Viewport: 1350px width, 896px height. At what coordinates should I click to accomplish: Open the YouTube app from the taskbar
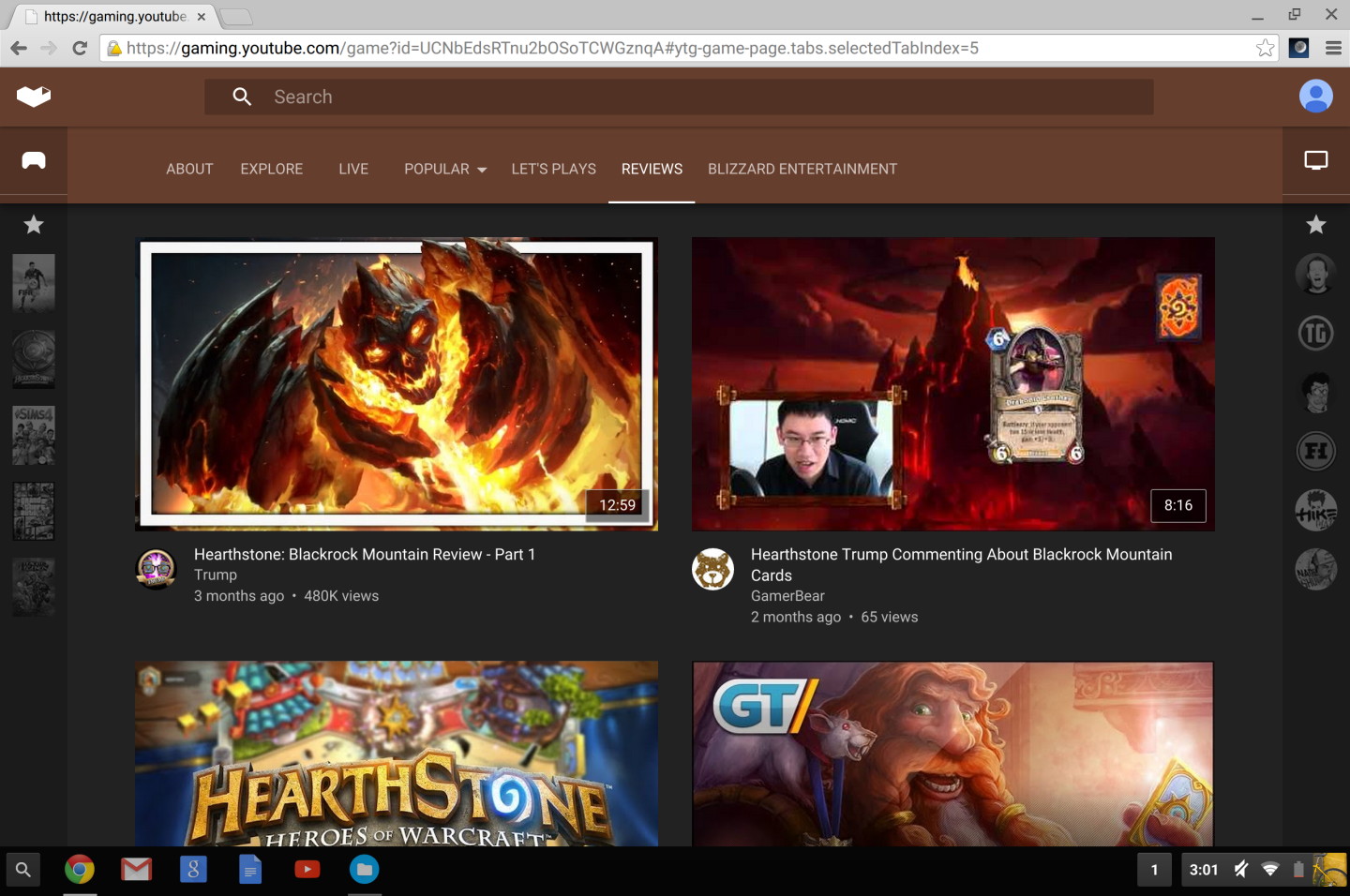point(307,870)
